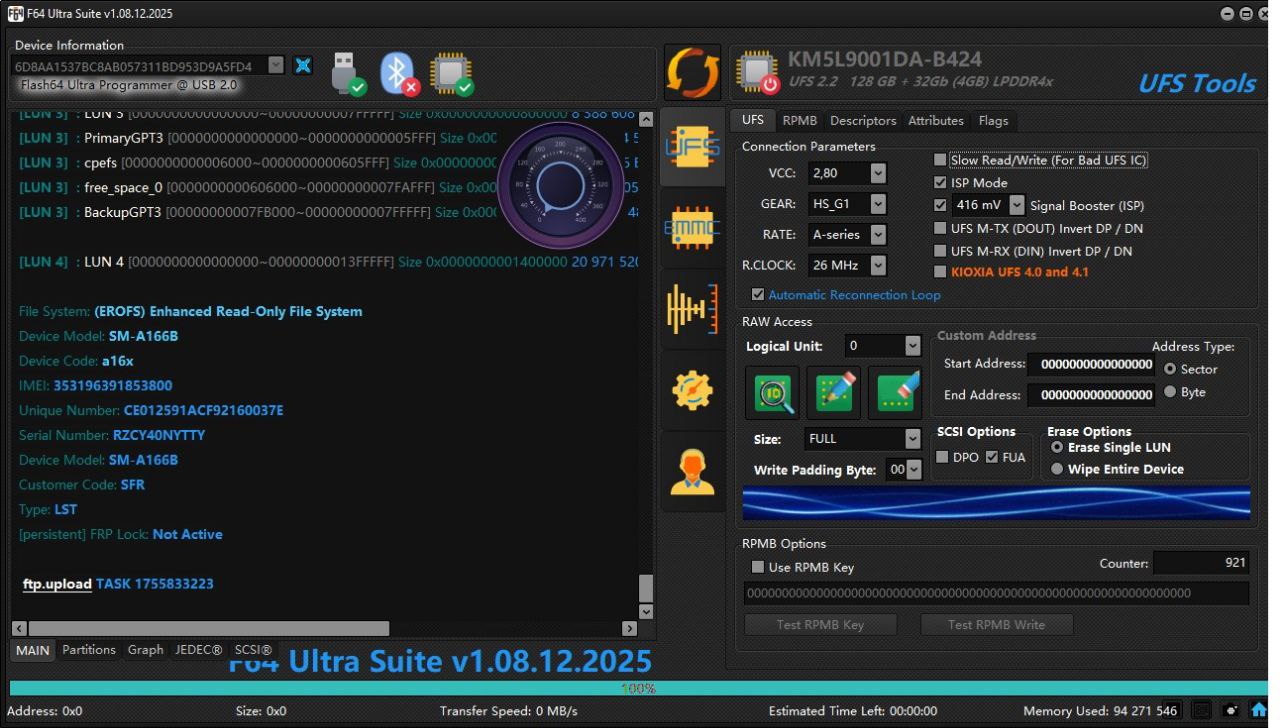1280x728 pixels.
Task: Enable the DPO SCSI option
Action: point(942,457)
